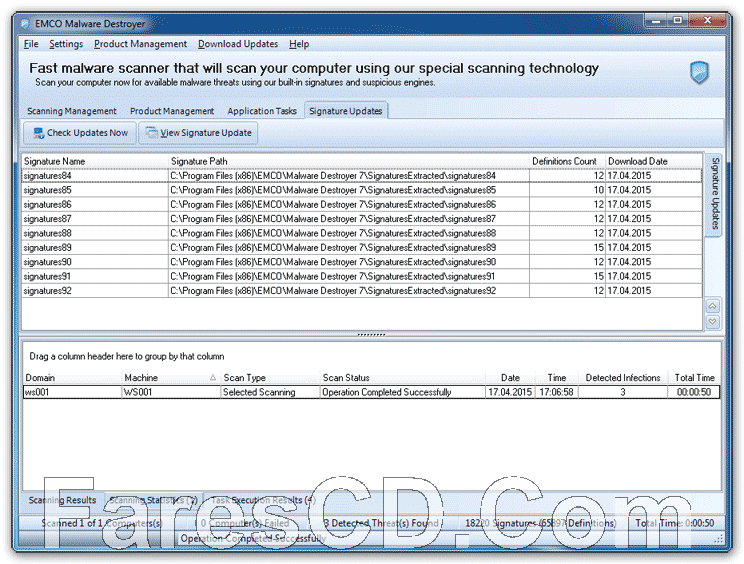This screenshot has height=564, width=744.
Task: Open the File menu
Action: 31,44
